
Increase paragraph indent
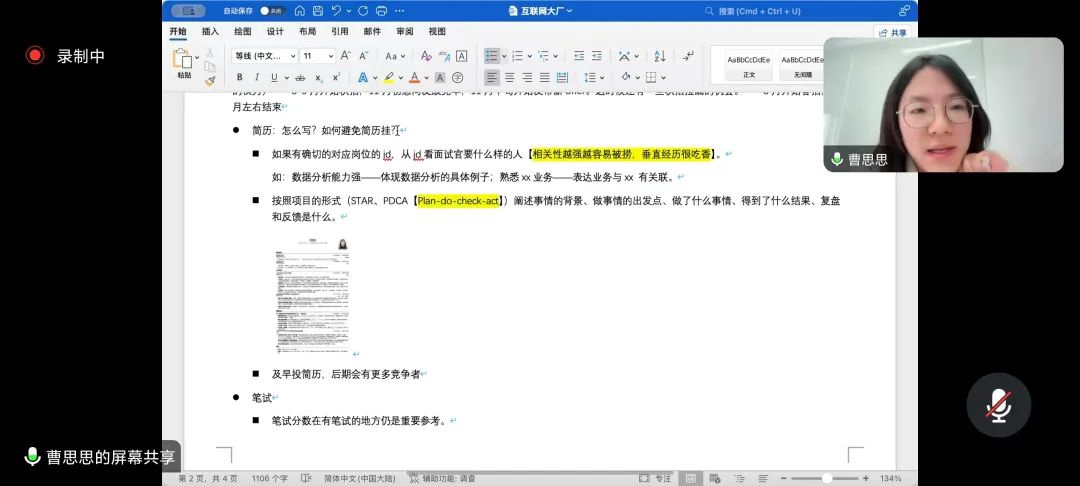597,56
